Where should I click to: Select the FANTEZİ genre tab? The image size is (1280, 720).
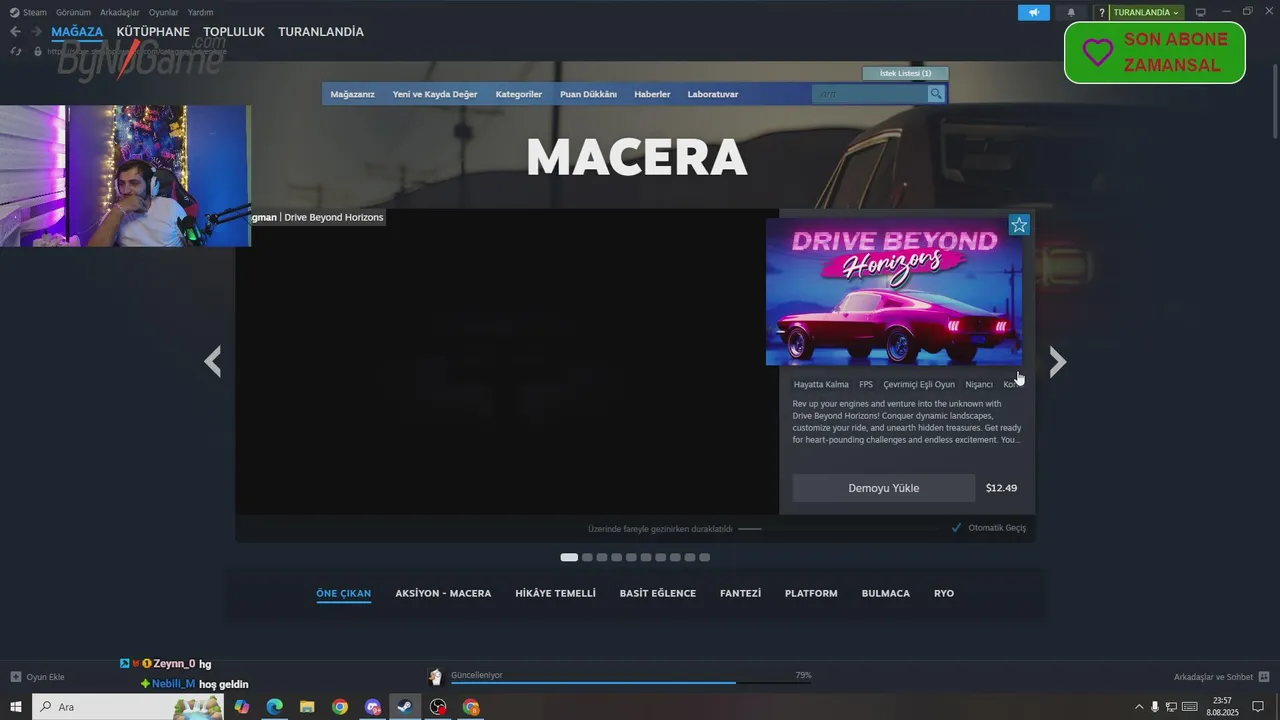point(740,593)
